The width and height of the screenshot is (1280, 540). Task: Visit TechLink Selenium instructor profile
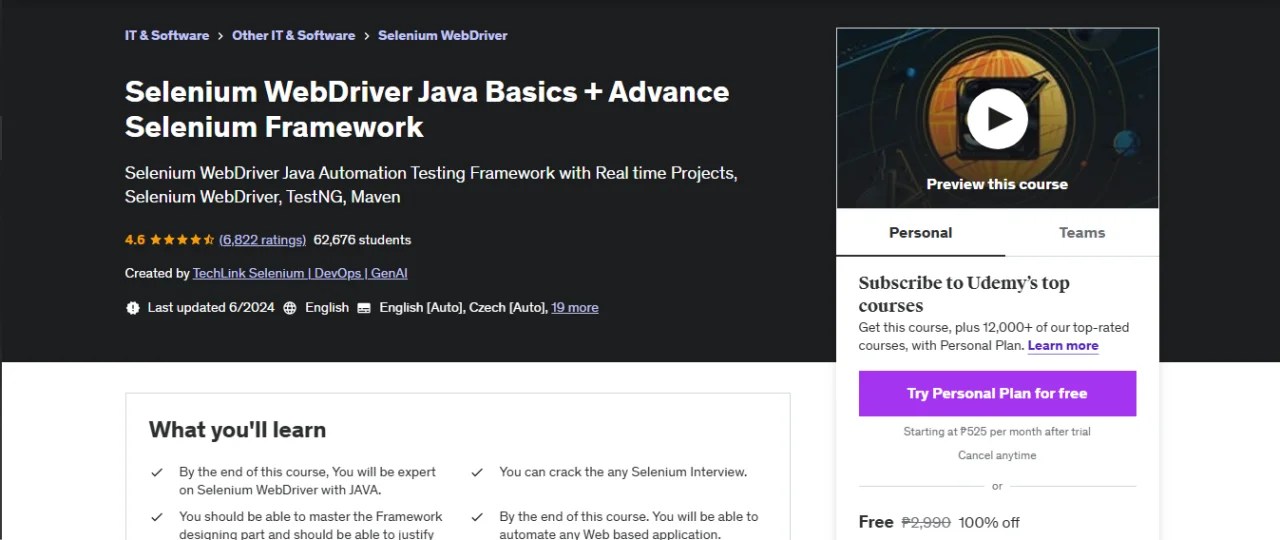pos(300,273)
